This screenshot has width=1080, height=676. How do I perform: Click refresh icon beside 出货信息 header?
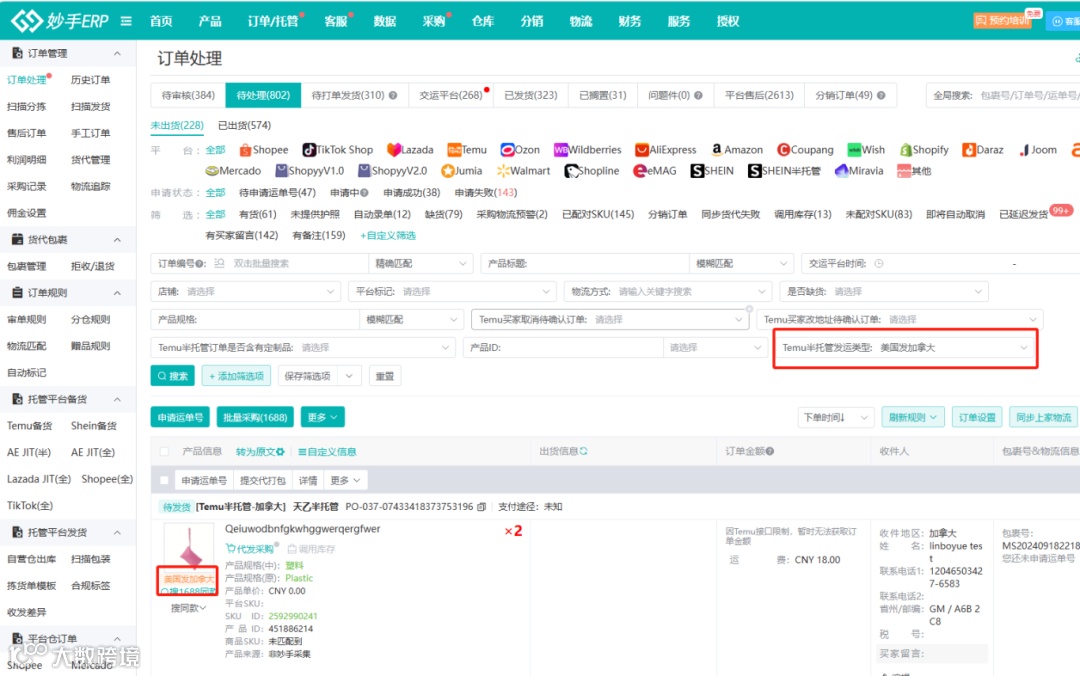[x=583, y=451]
